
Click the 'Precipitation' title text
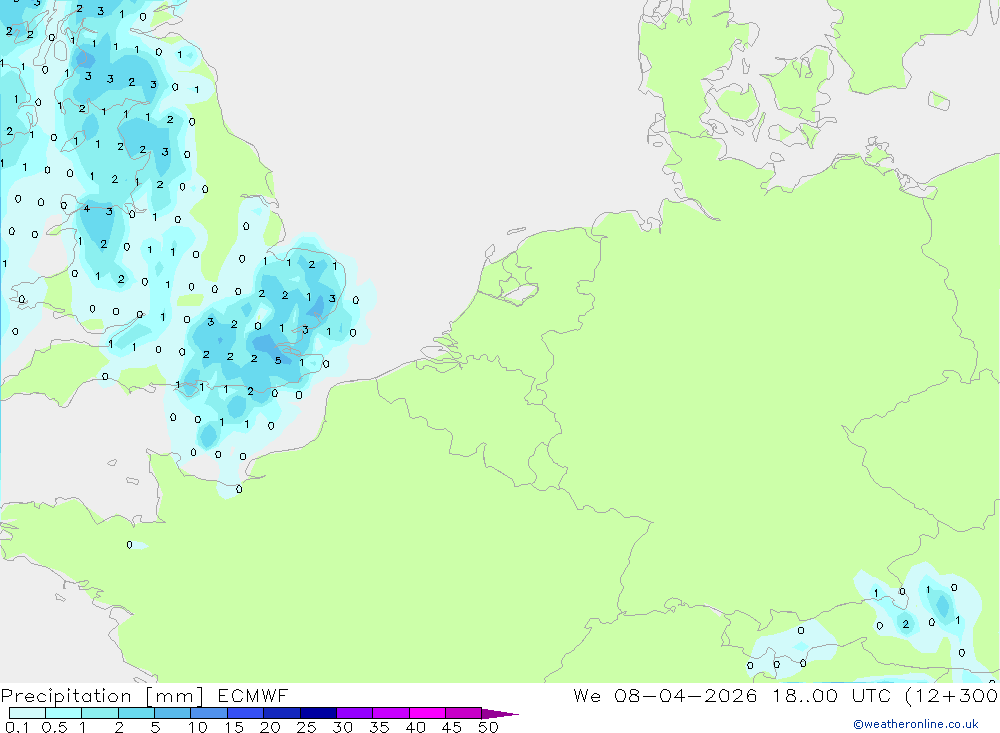click(x=66, y=696)
